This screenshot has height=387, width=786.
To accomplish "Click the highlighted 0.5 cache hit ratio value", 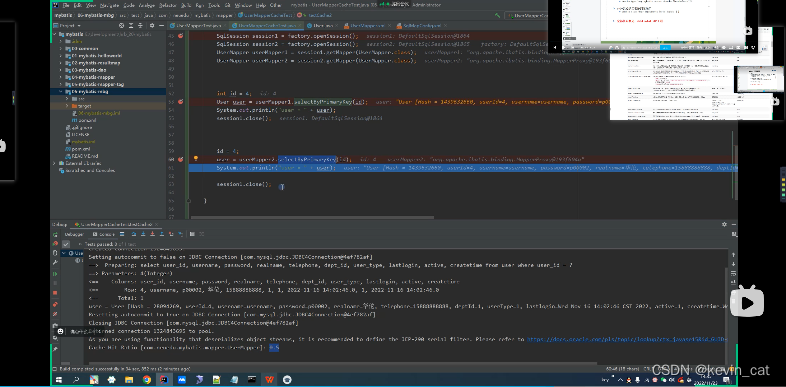I will pyautogui.click(x=274, y=347).
